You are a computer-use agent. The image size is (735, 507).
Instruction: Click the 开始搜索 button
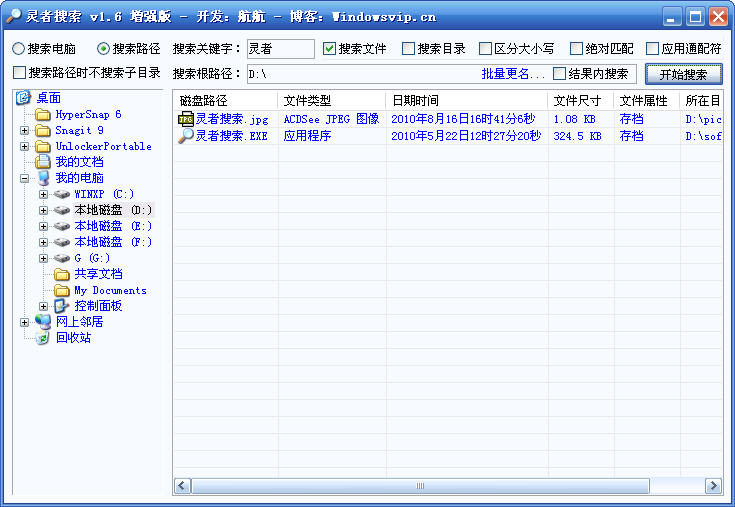[683, 75]
